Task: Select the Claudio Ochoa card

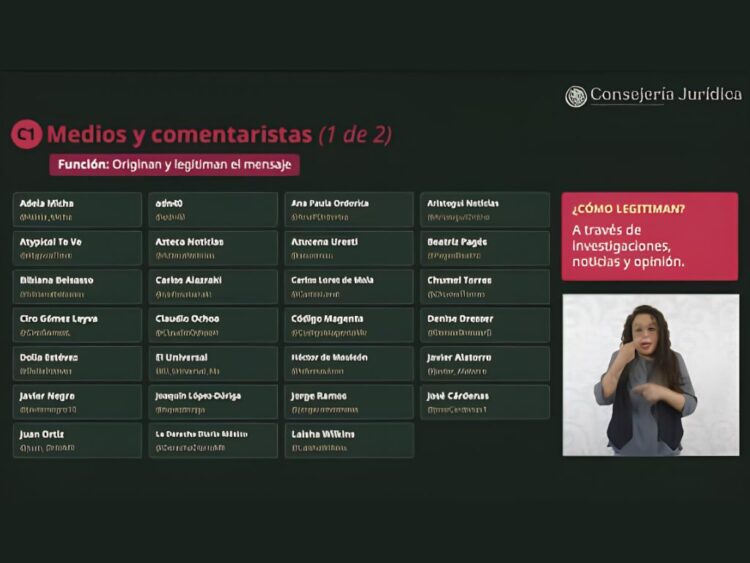Action: pyautogui.click(x=213, y=325)
